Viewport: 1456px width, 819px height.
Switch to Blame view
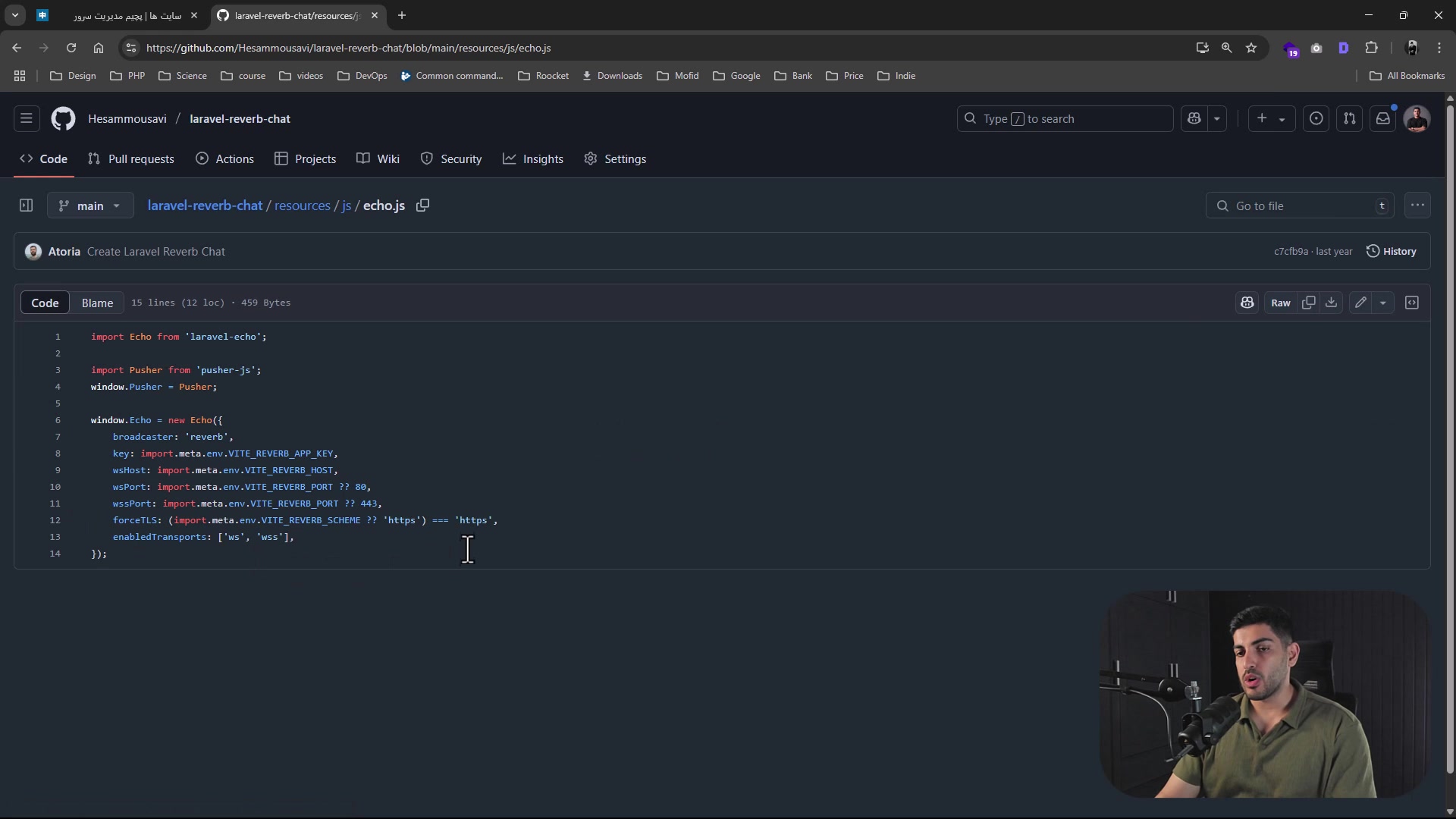pyautogui.click(x=97, y=303)
